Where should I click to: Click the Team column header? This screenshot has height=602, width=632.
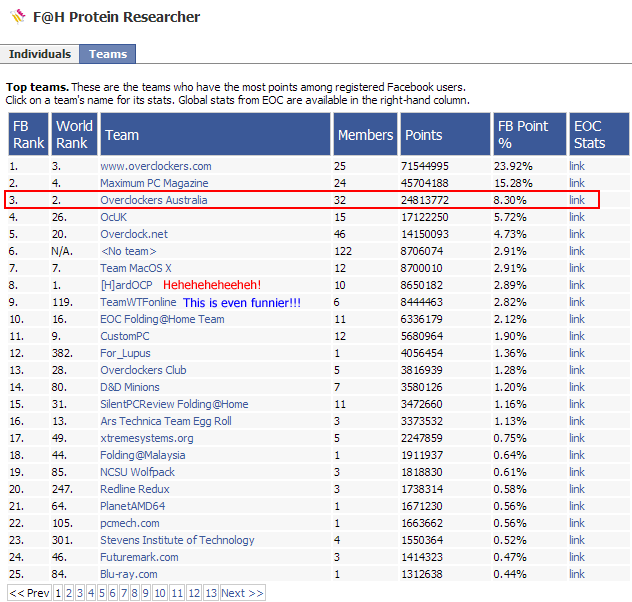tap(215, 134)
